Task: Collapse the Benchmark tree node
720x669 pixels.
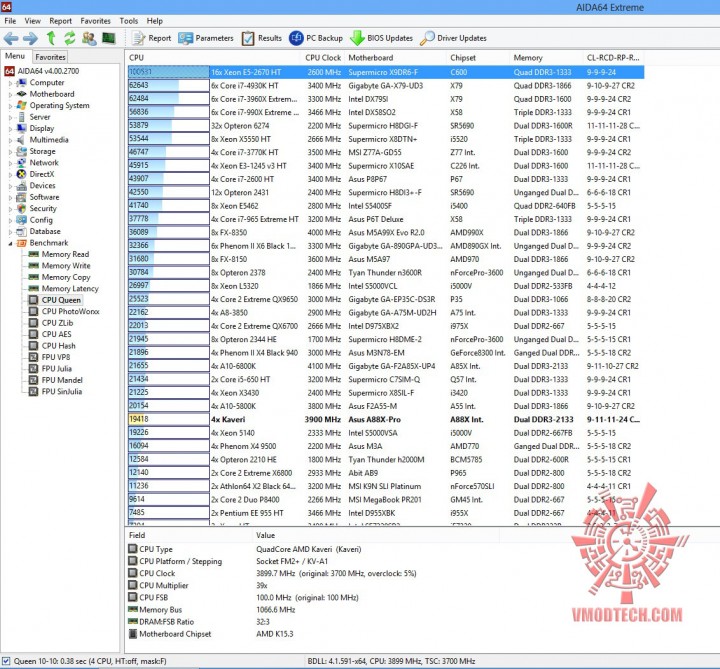Action: [x=11, y=243]
